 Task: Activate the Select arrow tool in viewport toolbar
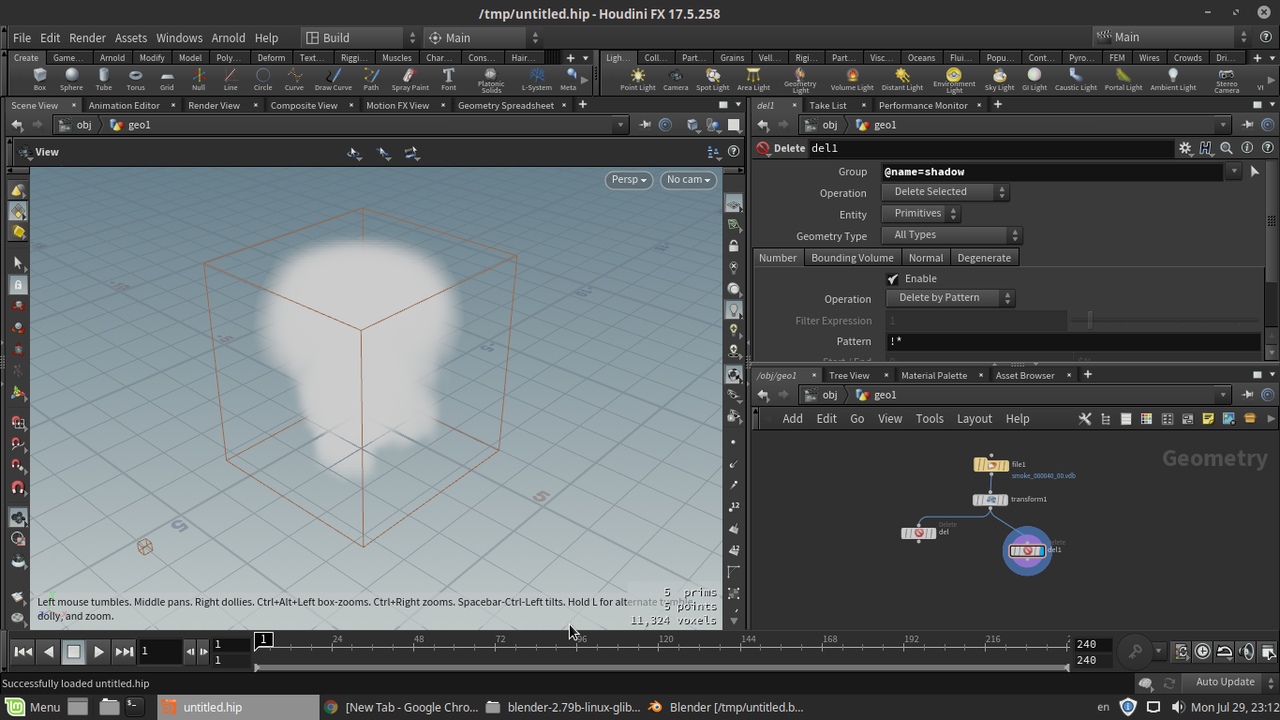[18, 263]
